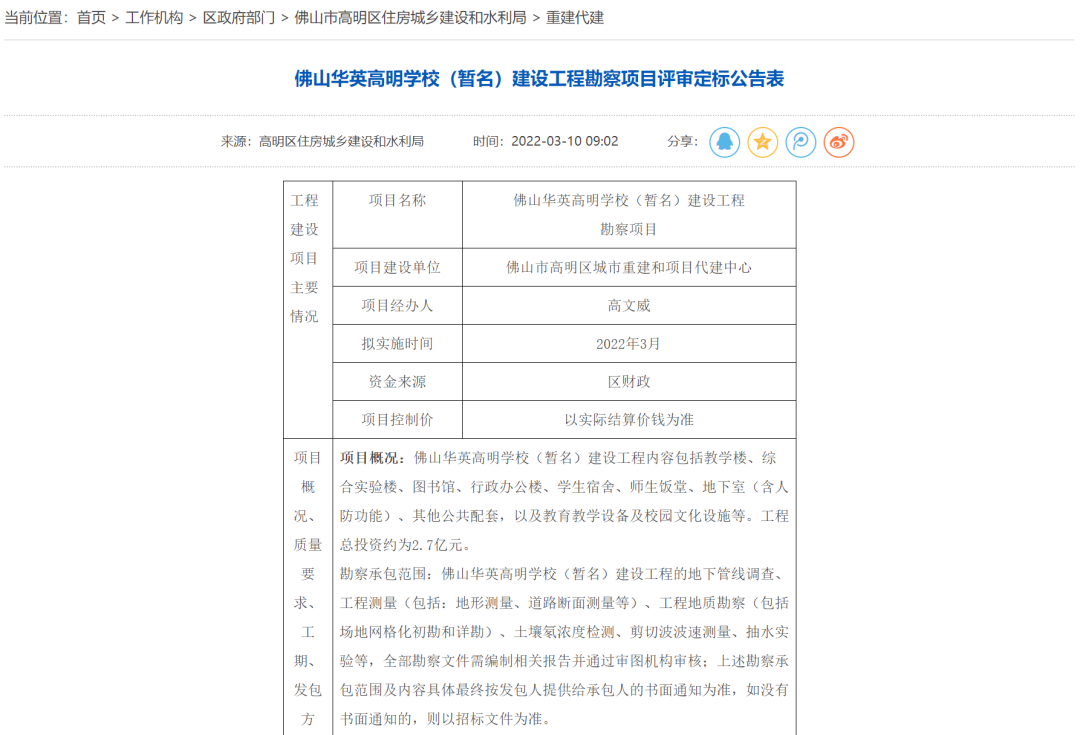Share the page via QQ penguin icon
This screenshot has height=735, width=1080.
tap(724, 142)
